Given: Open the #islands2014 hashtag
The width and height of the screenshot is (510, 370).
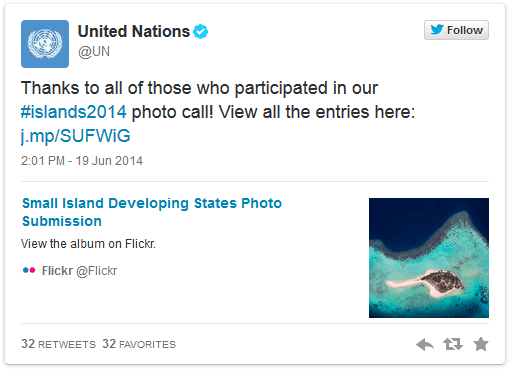Looking at the screenshot, I should (x=74, y=112).
